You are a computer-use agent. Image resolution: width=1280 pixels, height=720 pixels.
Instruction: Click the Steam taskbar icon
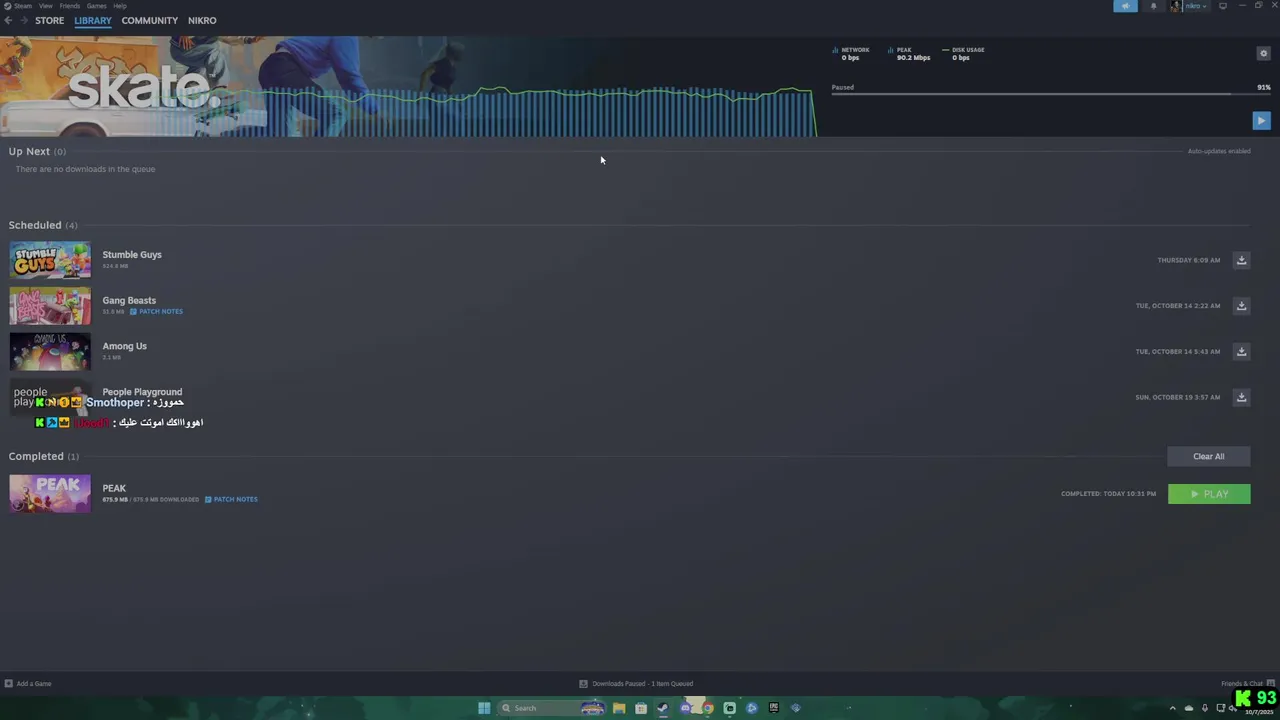pos(663,708)
